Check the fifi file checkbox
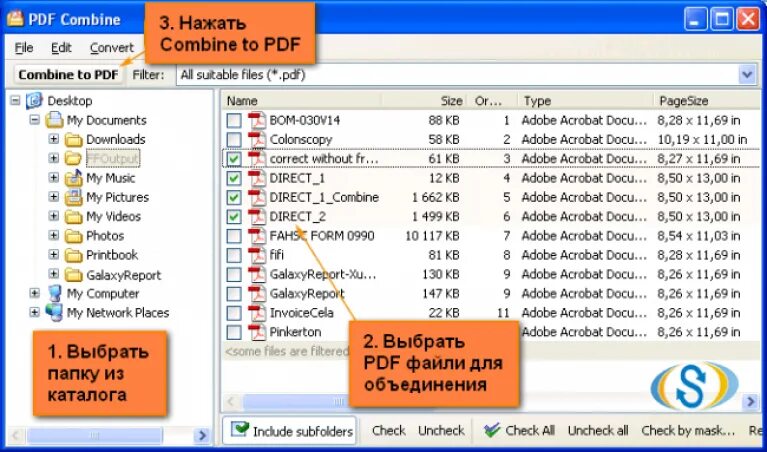767x452 pixels. 234,255
